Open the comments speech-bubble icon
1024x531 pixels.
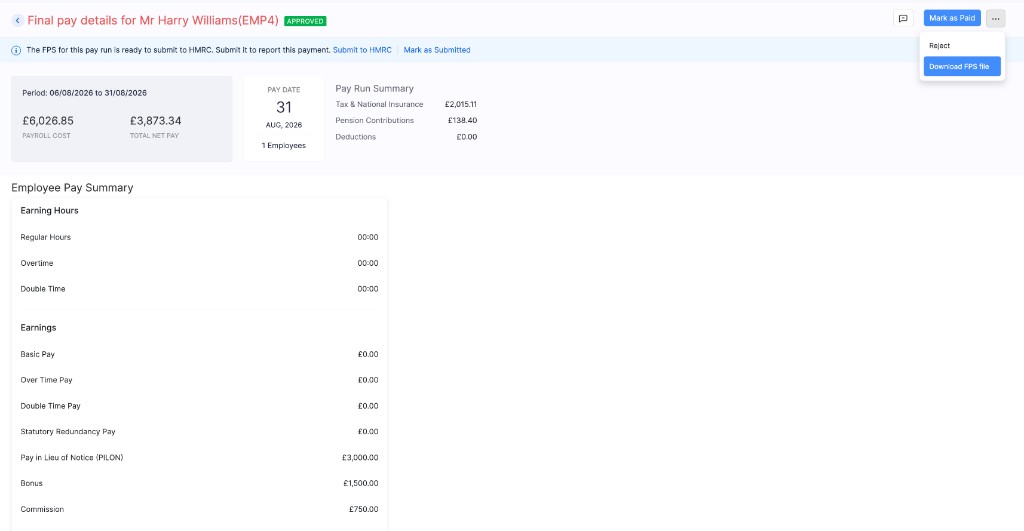pyautogui.click(x=903, y=18)
